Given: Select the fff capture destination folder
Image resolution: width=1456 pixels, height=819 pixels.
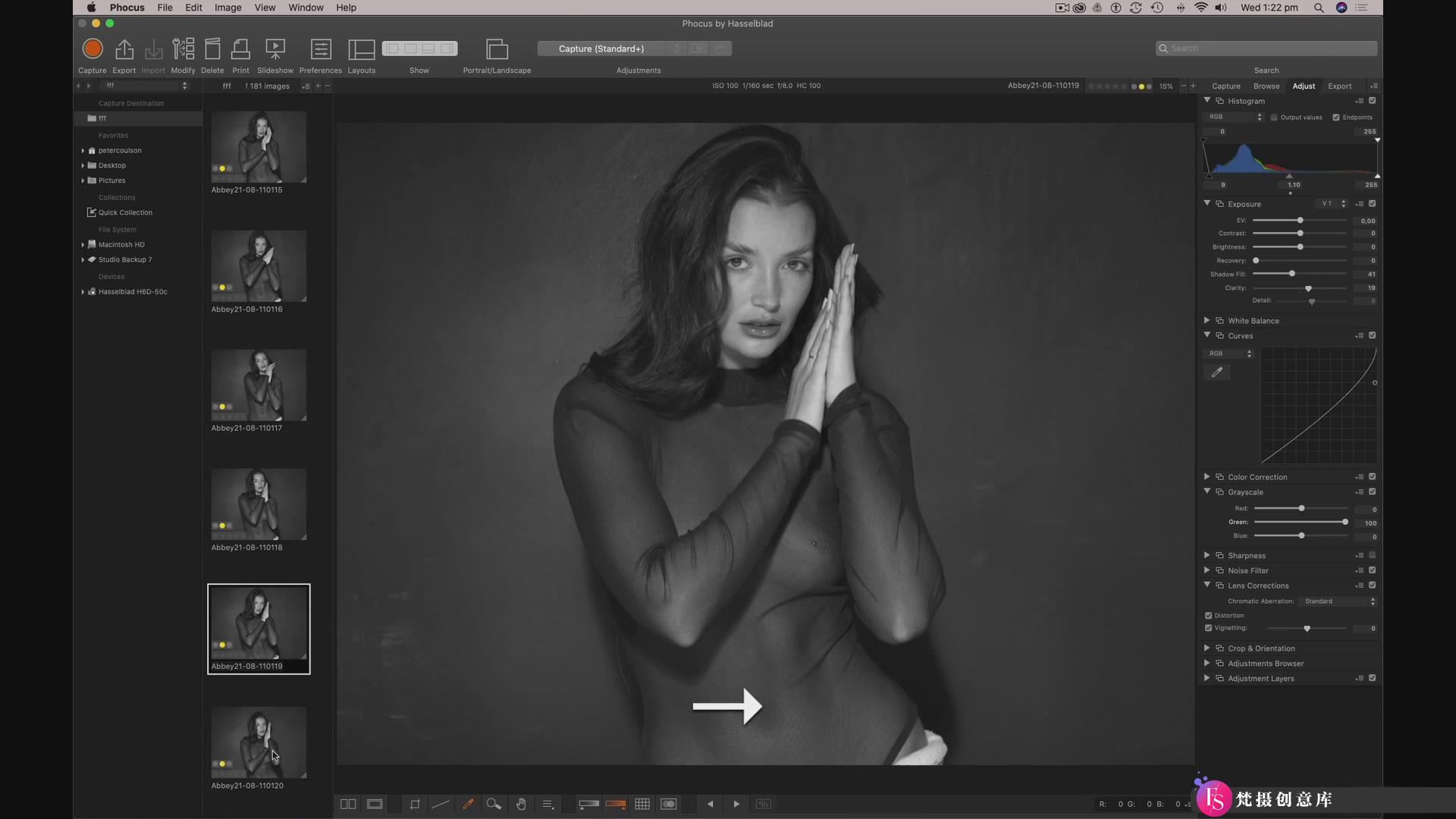Looking at the screenshot, I should click(x=138, y=118).
